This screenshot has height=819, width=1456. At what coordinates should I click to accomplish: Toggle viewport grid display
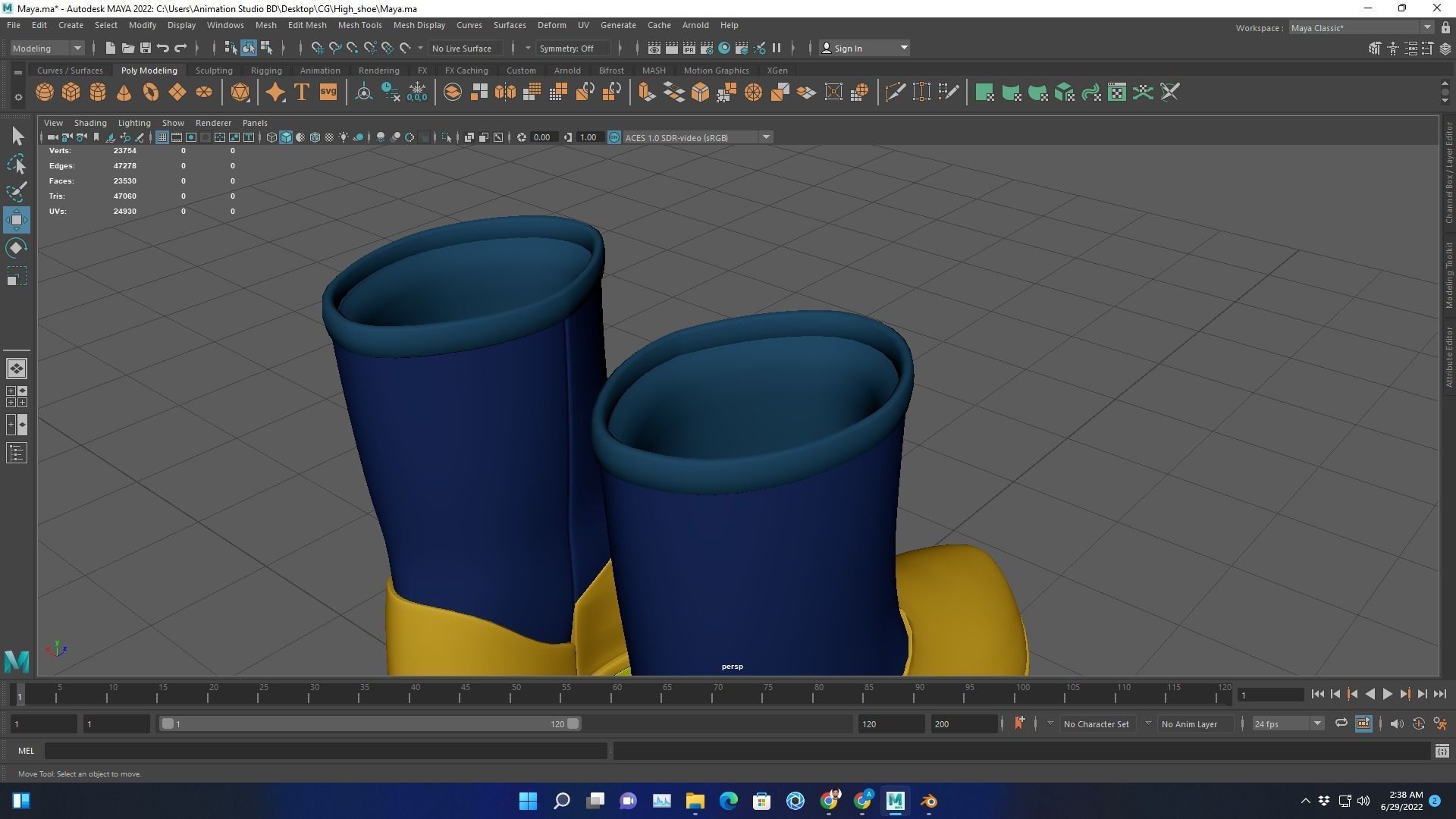[x=162, y=137]
